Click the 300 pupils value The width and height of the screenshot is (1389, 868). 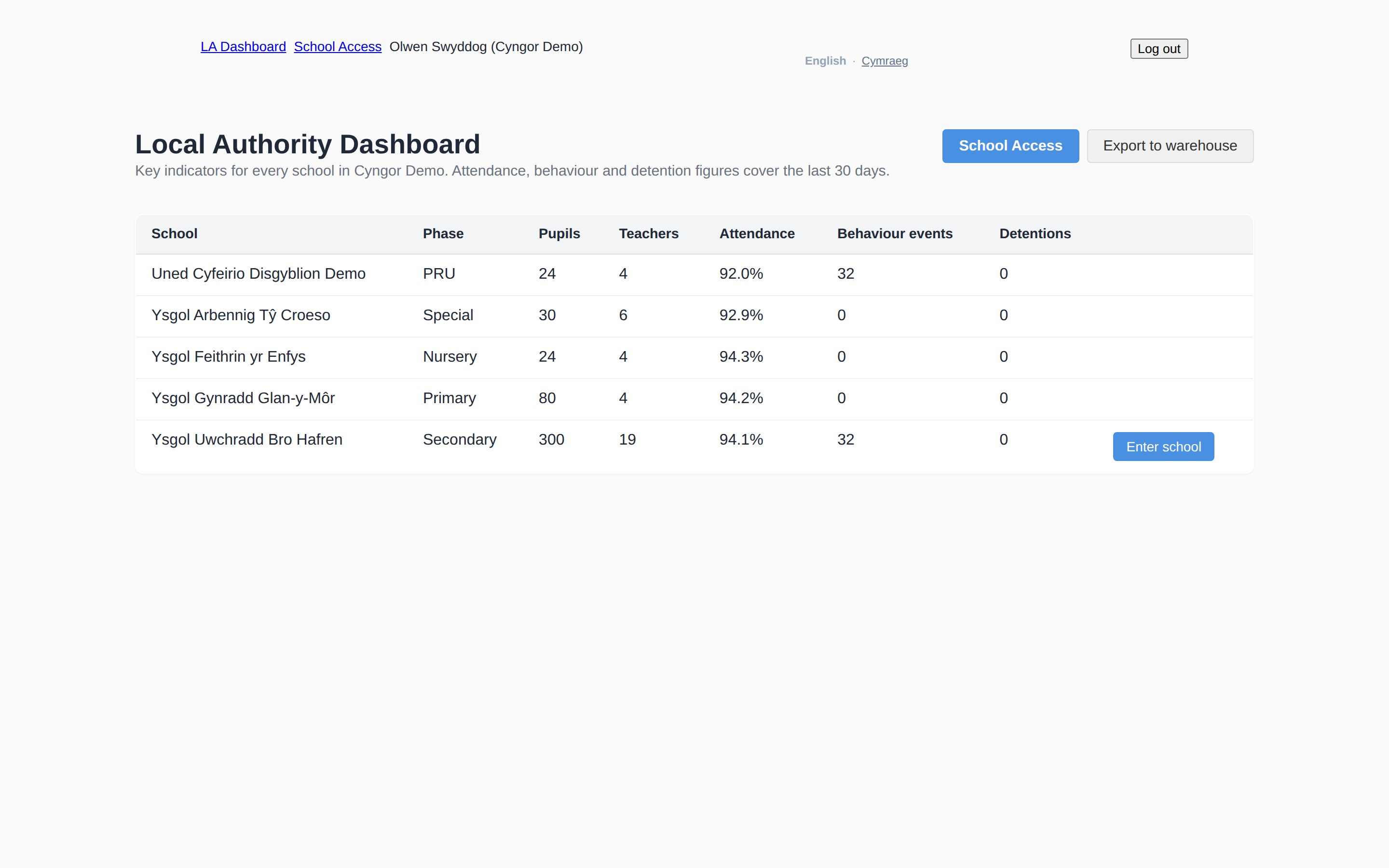552,439
